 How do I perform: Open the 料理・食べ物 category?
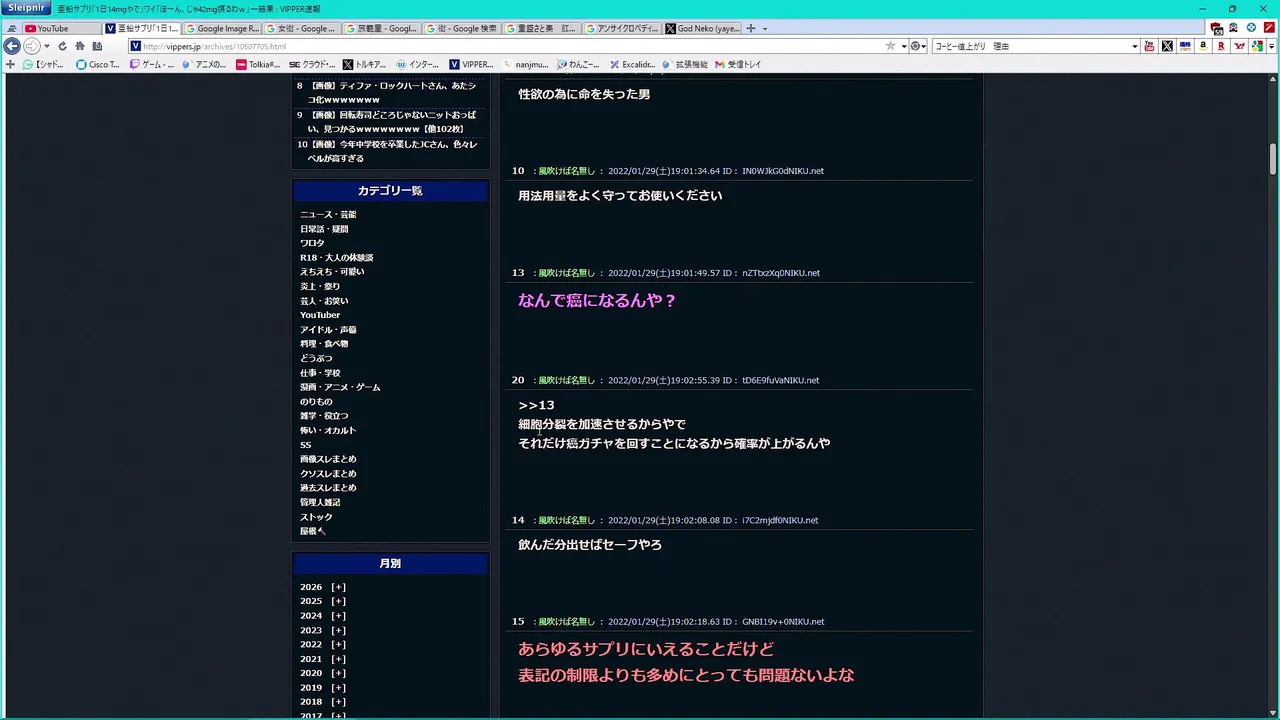324,343
